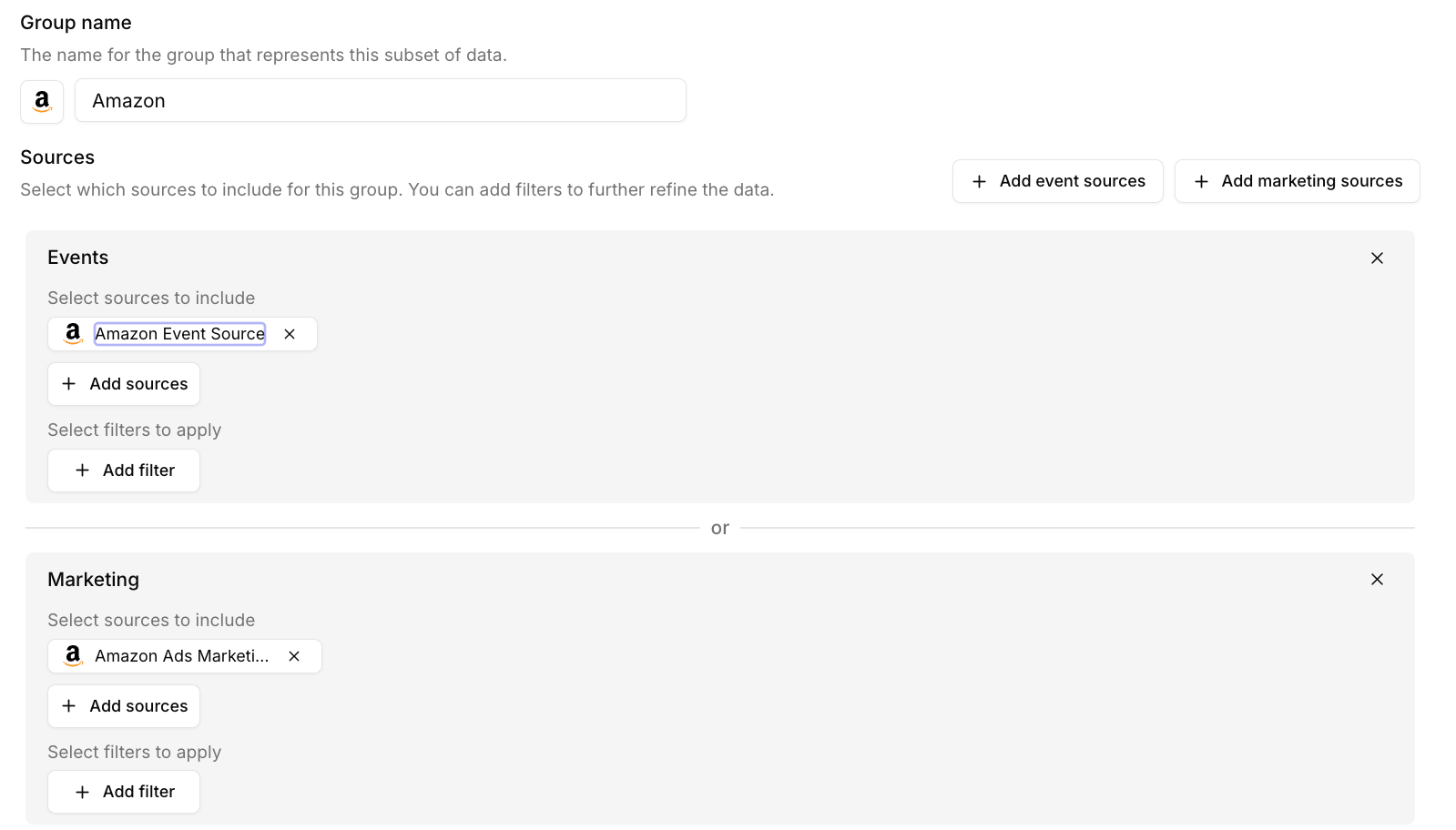Add filter in the Marketing section
The width and height of the screenshot is (1456, 830).
click(124, 792)
